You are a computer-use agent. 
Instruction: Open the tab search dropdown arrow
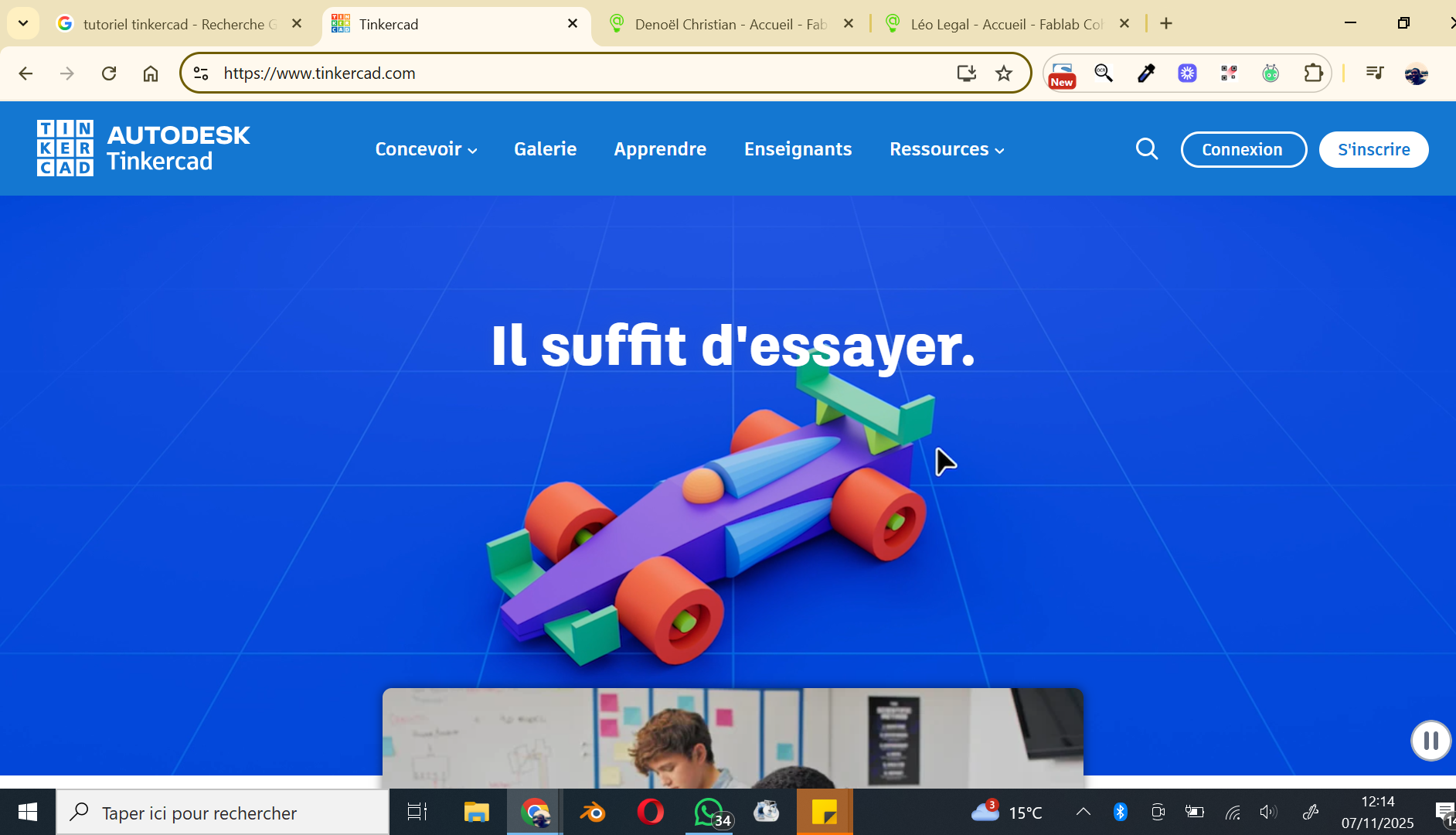[x=23, y=23]
